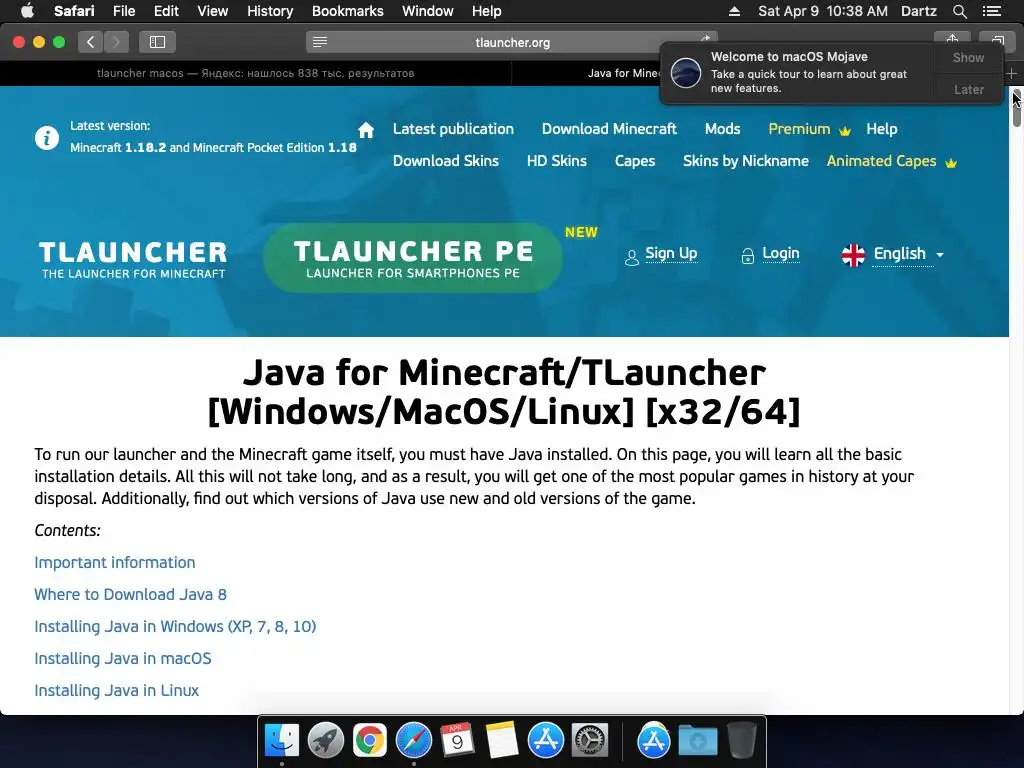
Task: Click the user icon beside Sign Up
Action: point(632,257)
